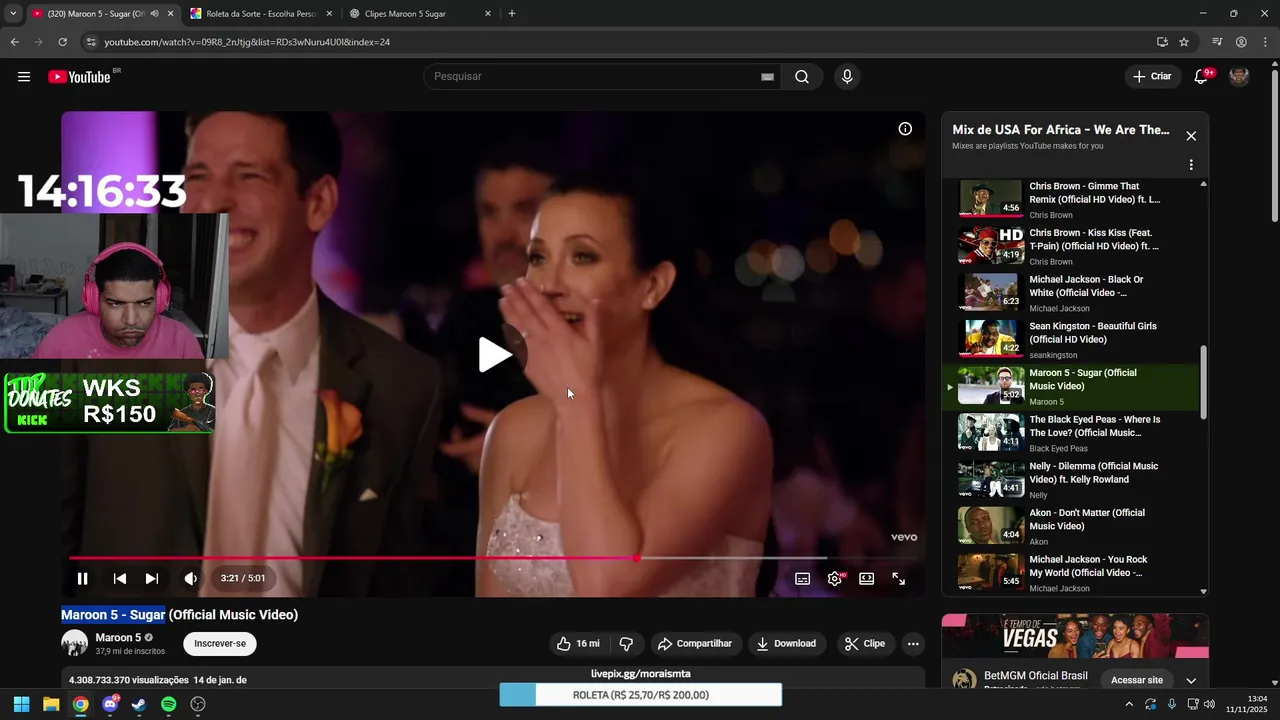Screen dimensions: 1280x720
Task: Click the Criar button
Action: coord(1152,77)
